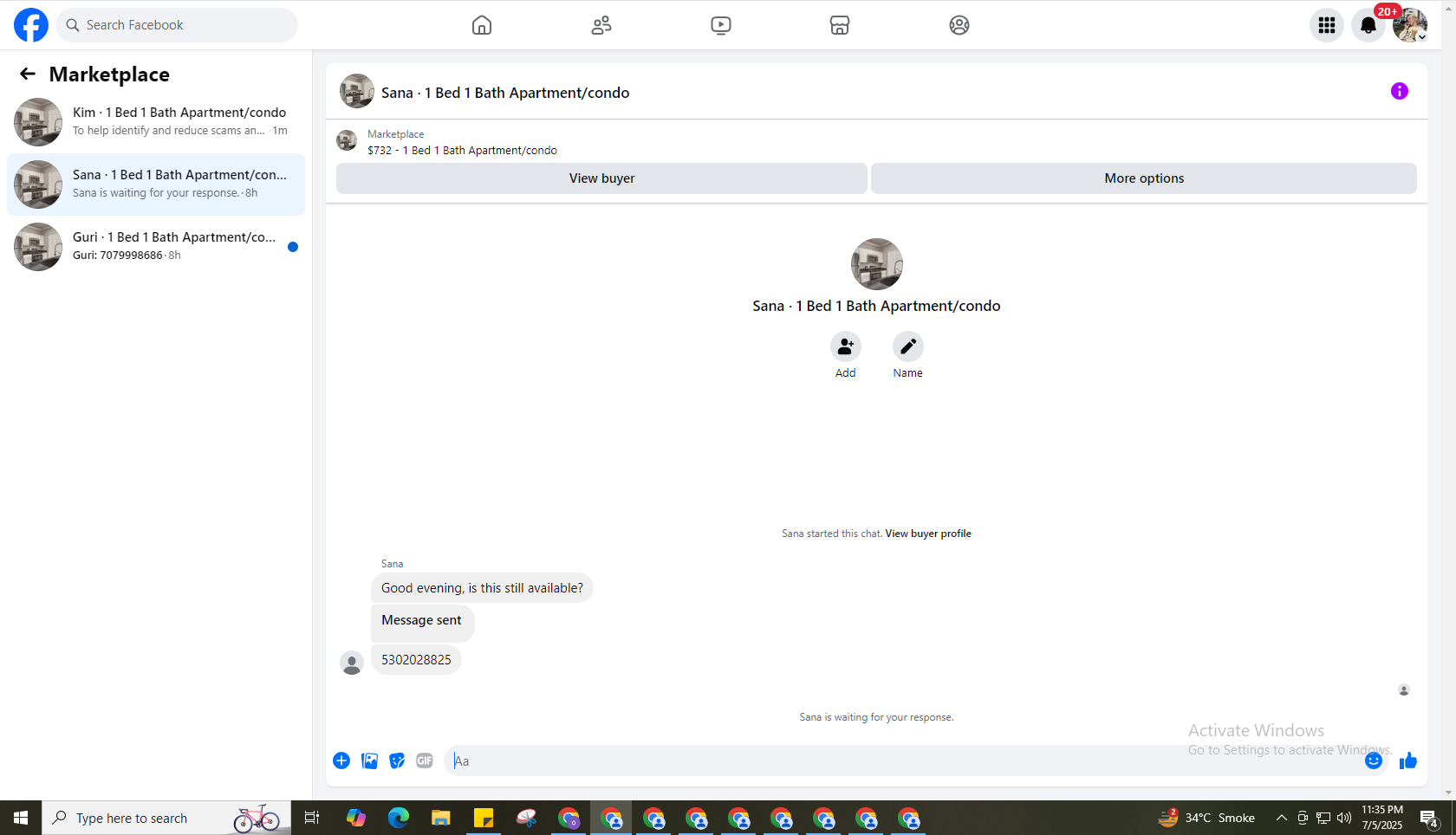Click the seen indicator avatar

[x=1404, y=690]
